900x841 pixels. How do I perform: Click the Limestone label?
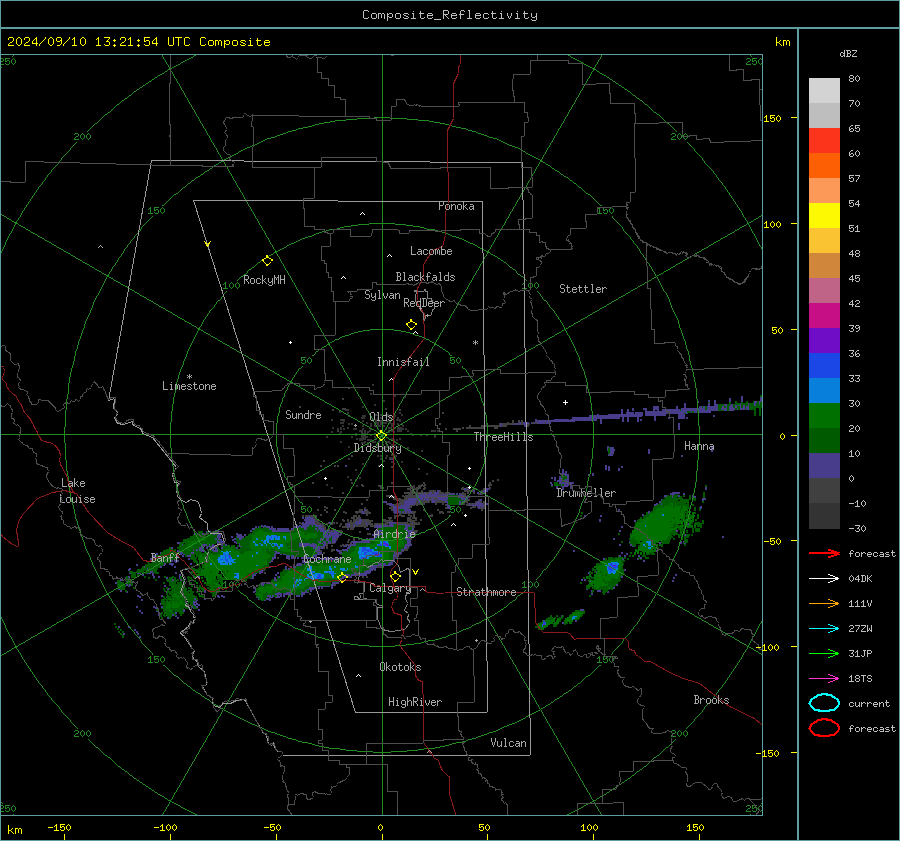coord(189,386)
